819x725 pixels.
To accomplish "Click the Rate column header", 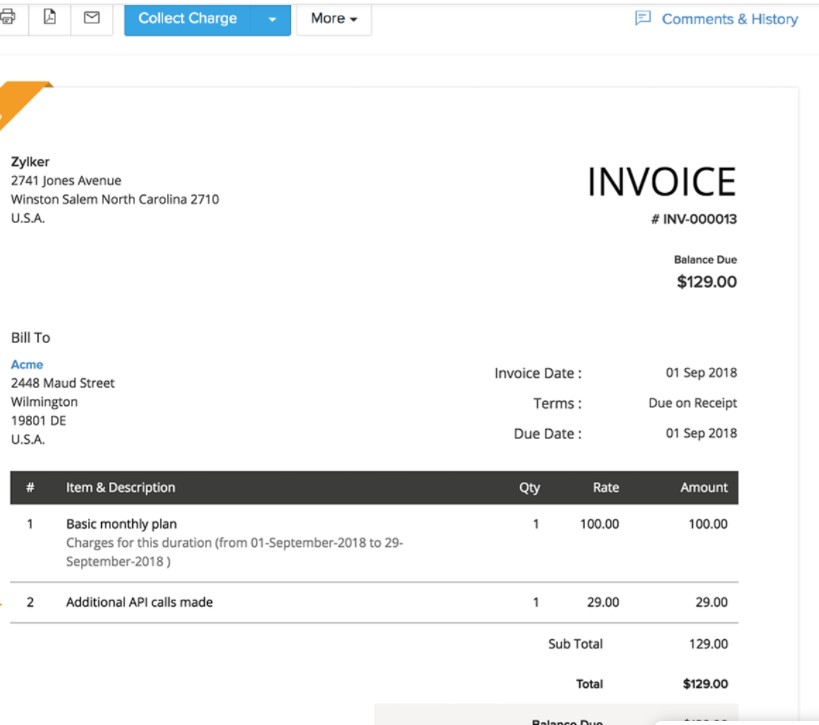I will [605, 488].
